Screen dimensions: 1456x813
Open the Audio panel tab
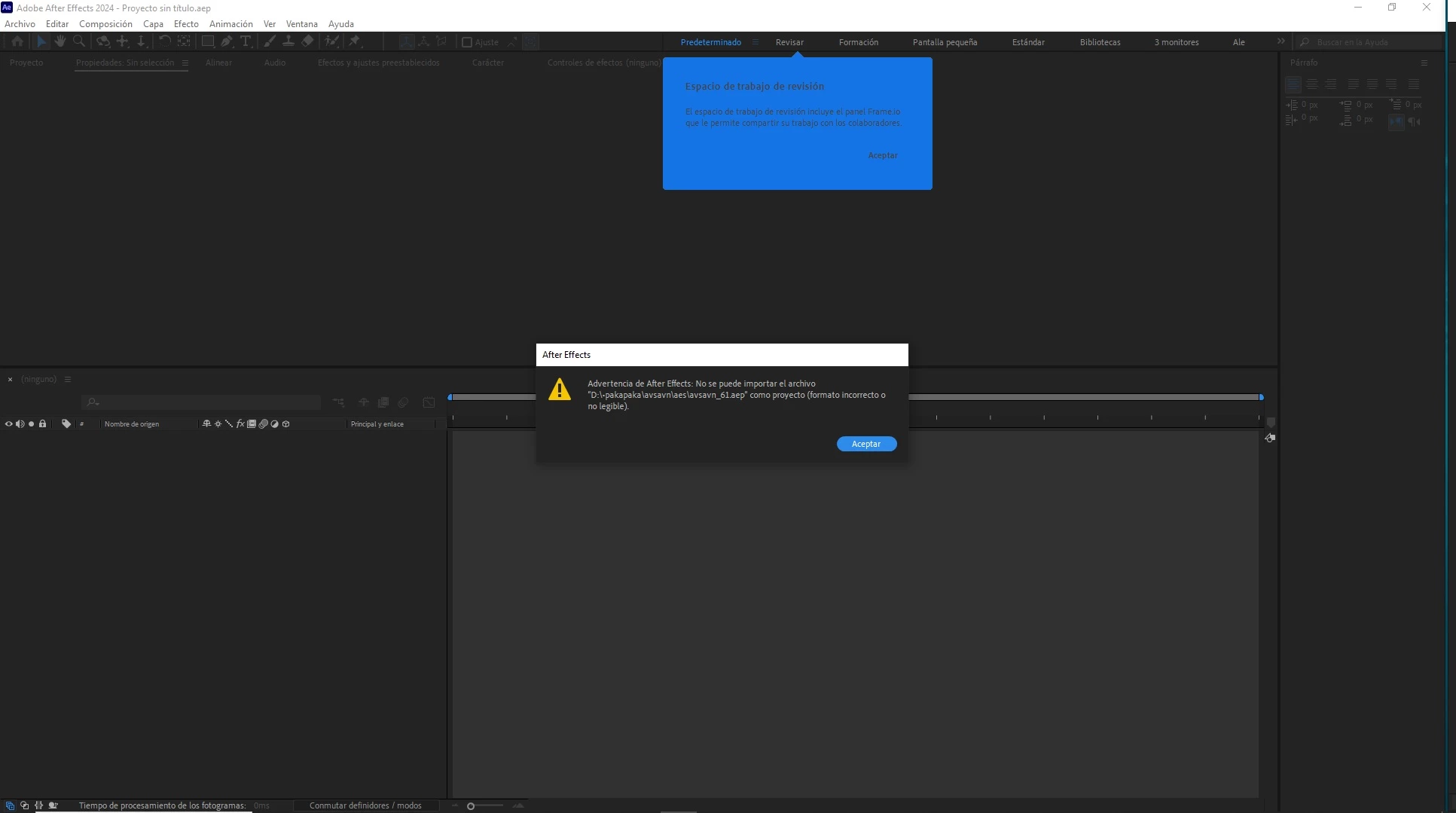(x=274, y=63)
